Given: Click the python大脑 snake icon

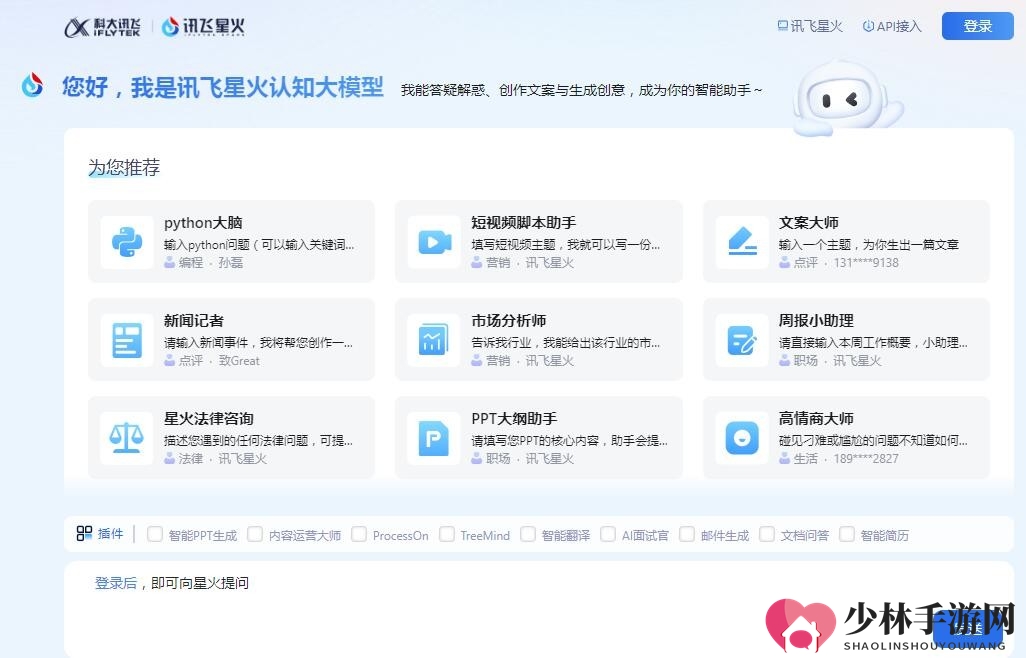Looking at the screenshot, I should click(127, 242).
